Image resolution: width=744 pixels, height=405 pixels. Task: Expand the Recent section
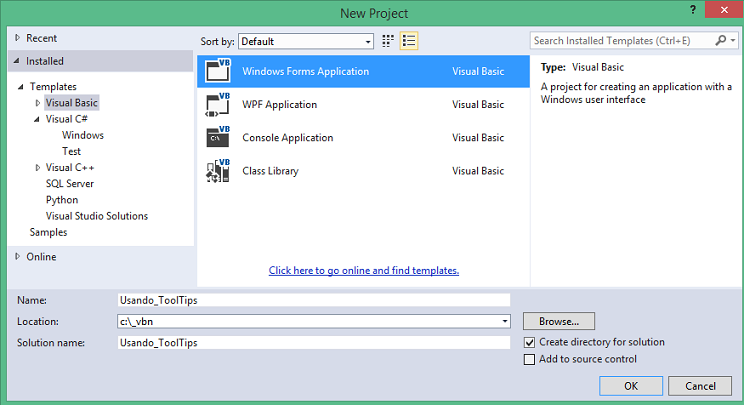coord(18,37)
